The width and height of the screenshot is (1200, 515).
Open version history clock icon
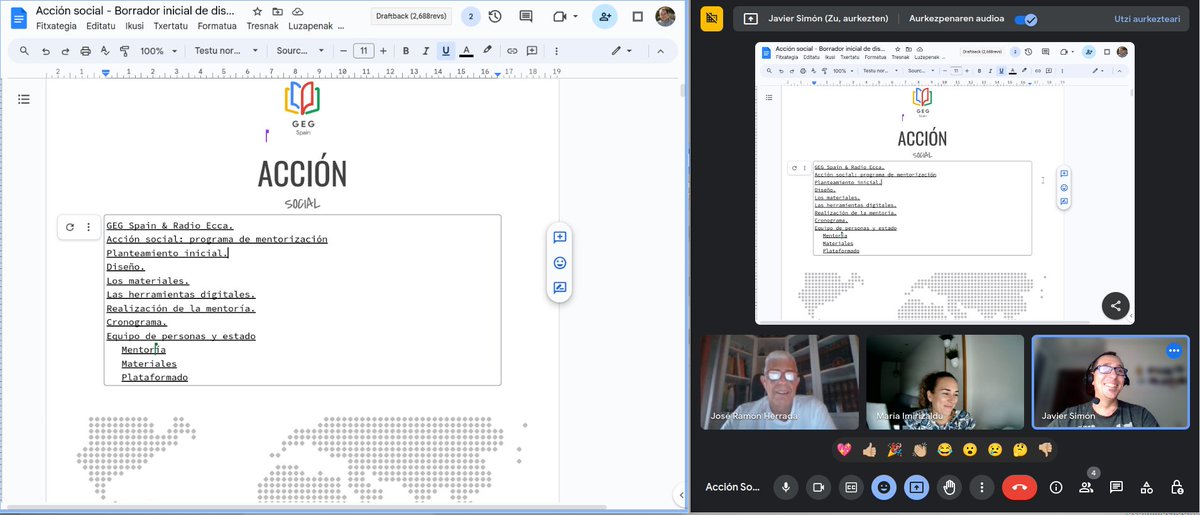(x=495, y=17)
